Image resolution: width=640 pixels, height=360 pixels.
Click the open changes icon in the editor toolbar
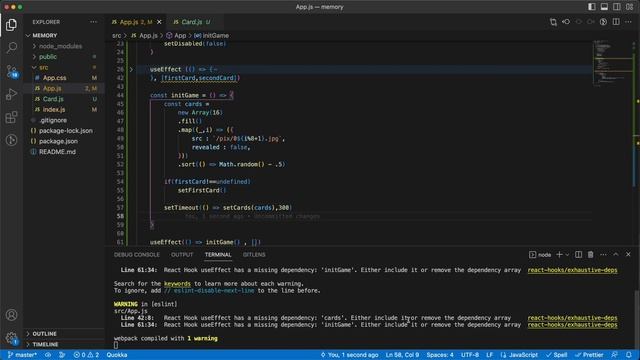(553, 22)
